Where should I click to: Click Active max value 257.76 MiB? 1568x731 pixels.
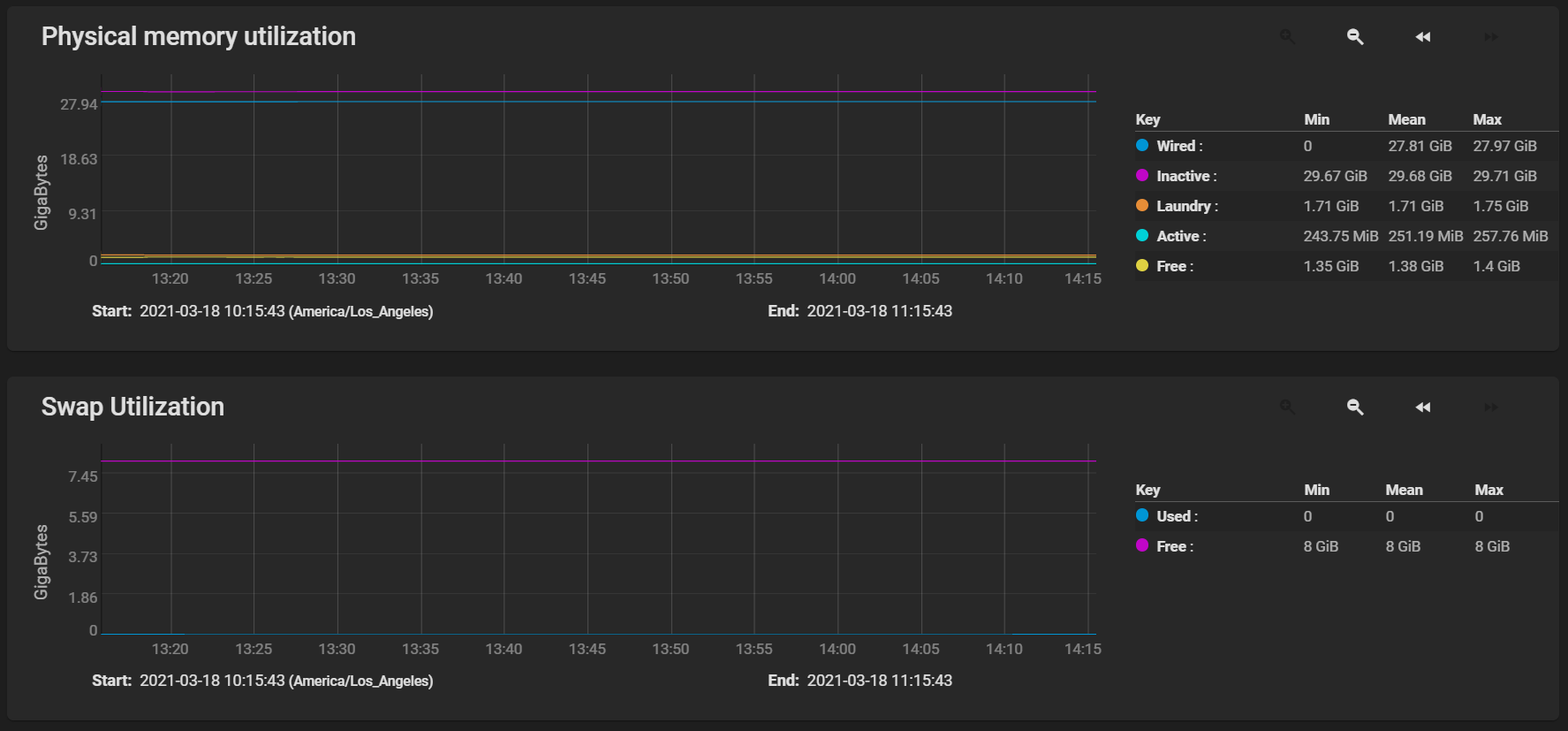tap(1510, 236)
